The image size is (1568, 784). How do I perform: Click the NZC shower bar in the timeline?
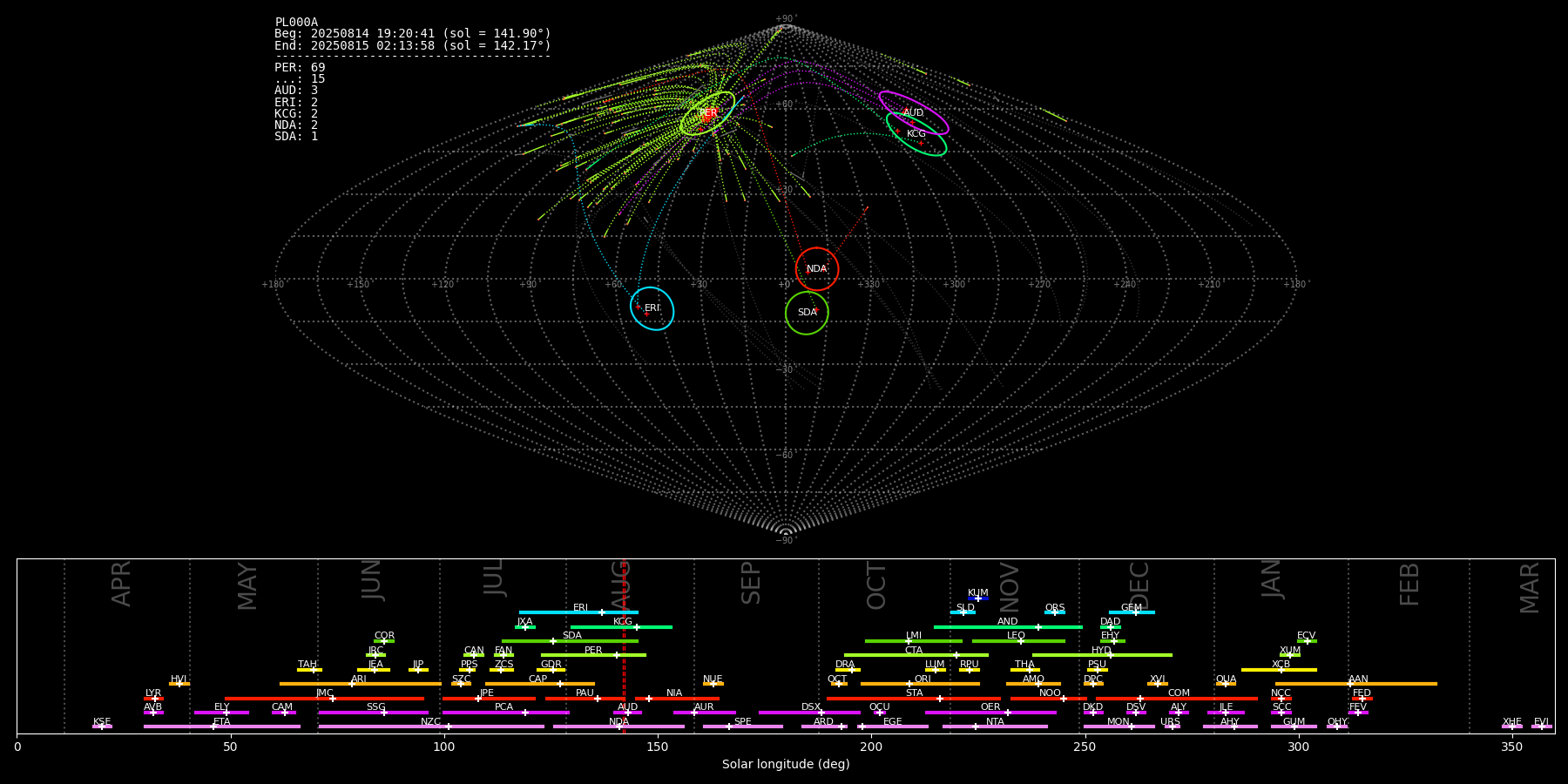431,727
